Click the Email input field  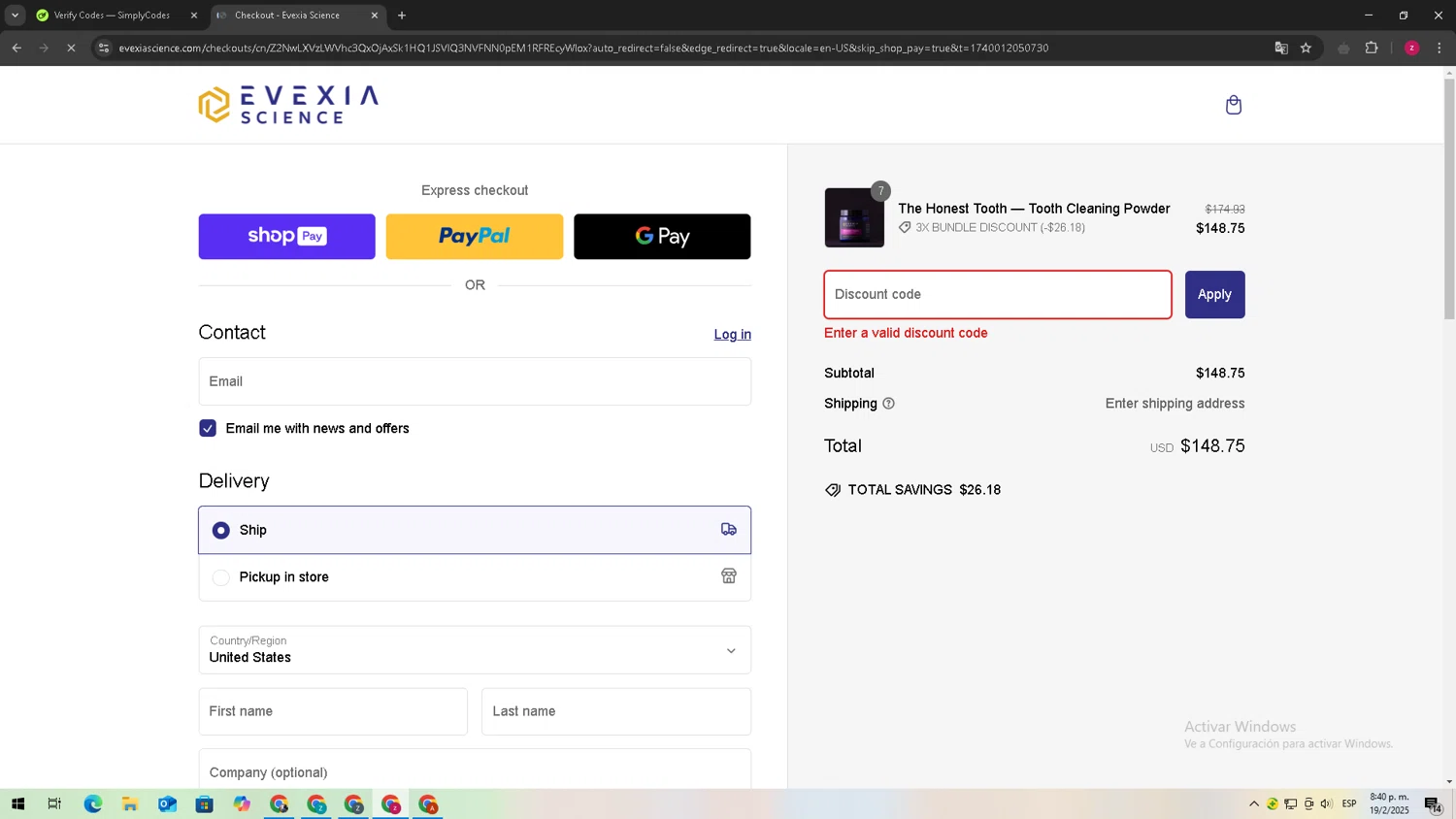[x=475, y=381]
